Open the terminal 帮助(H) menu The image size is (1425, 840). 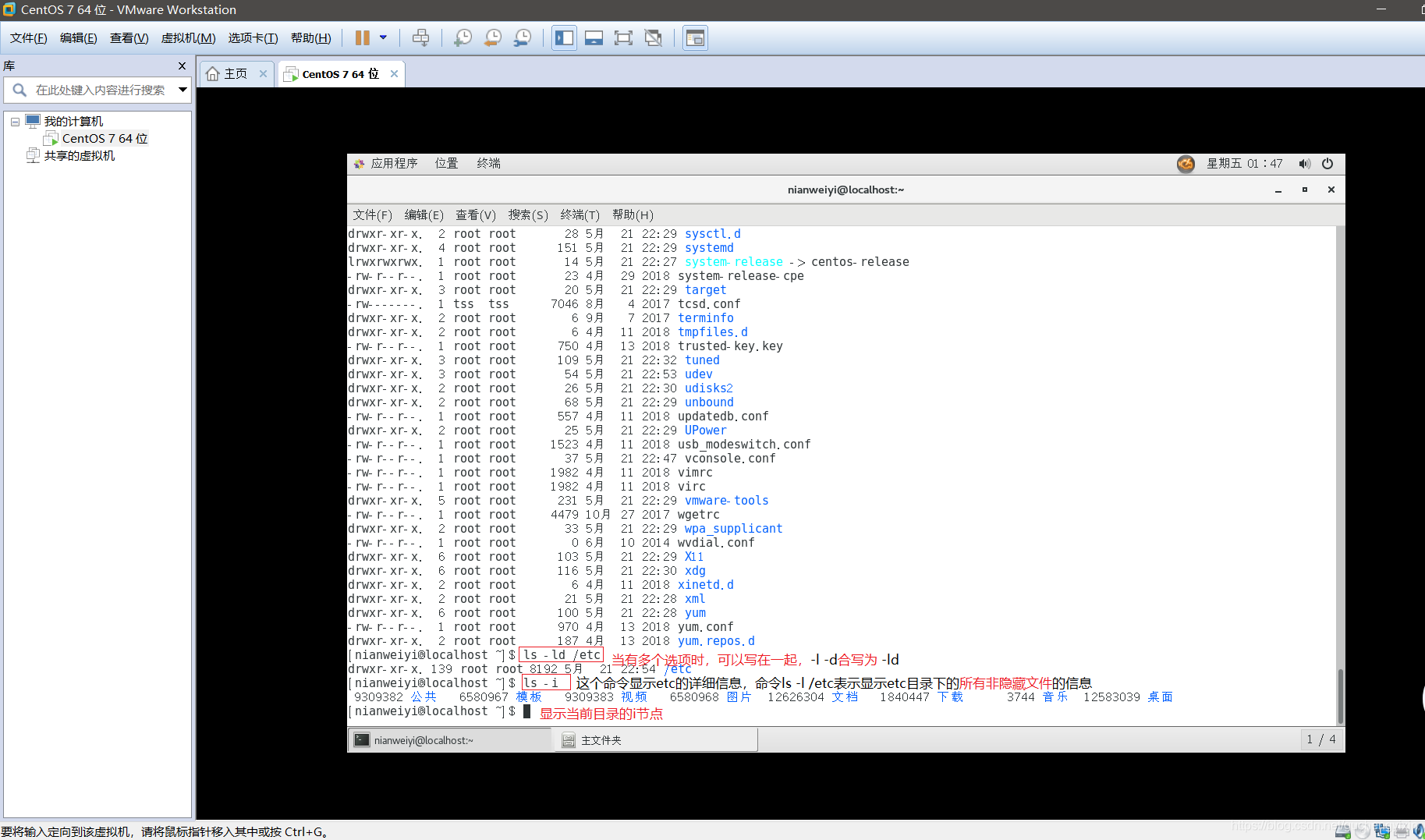[x=633, y=215]
